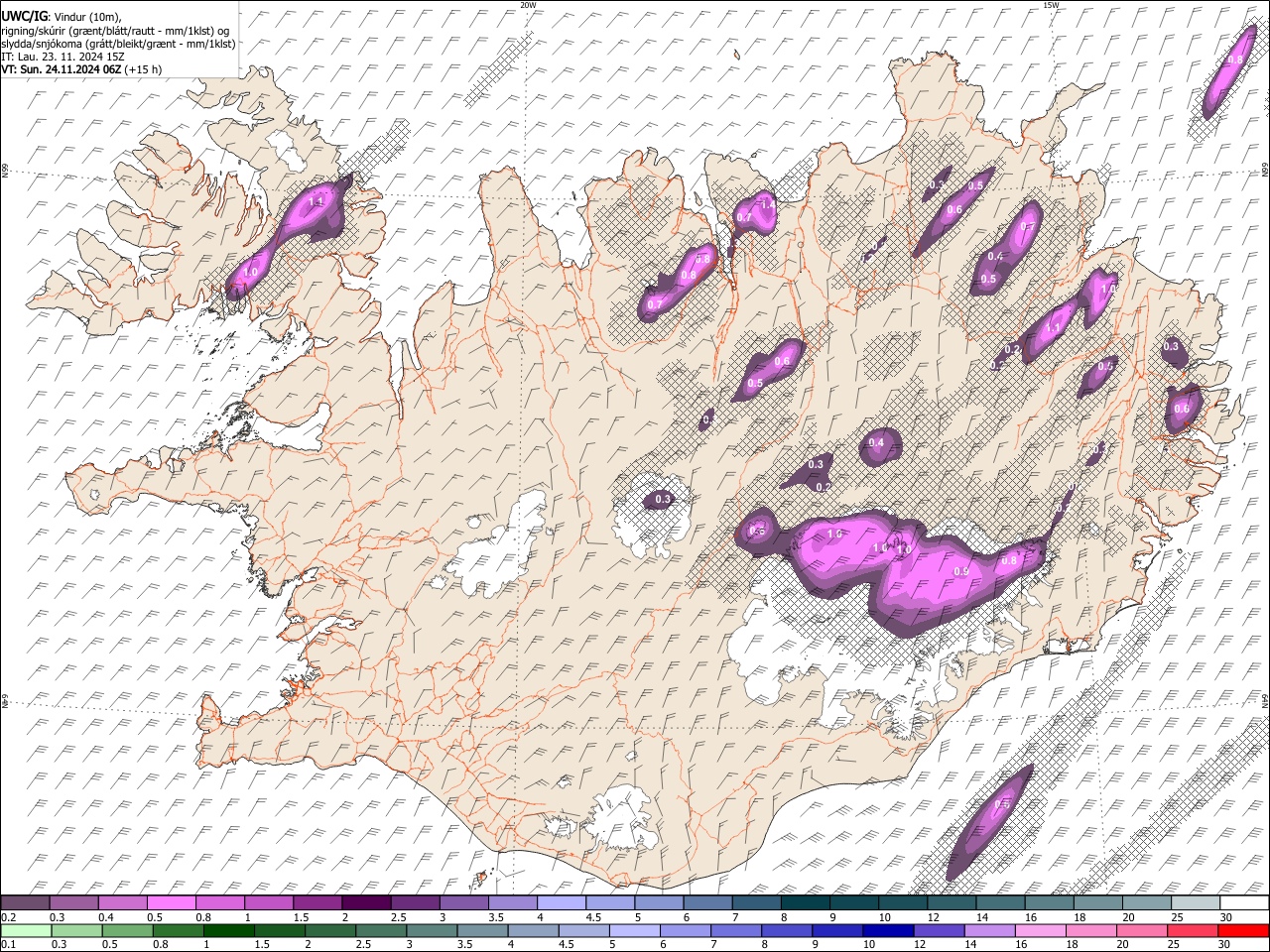The image size is (1270, 952).
Task: Pick the pale gray 25–30 legend swatch
Action: (1194, 903)
